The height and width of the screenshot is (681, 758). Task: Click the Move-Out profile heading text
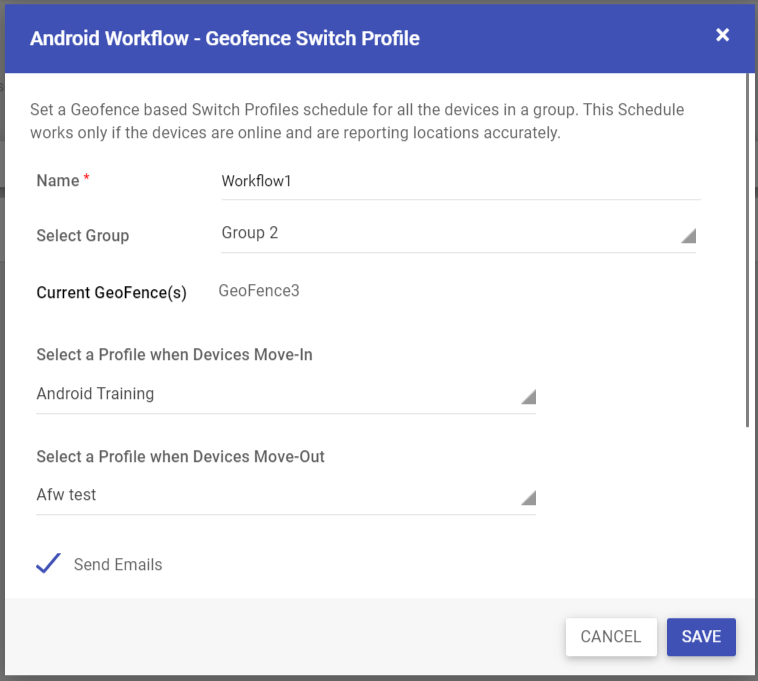point(180,456)
